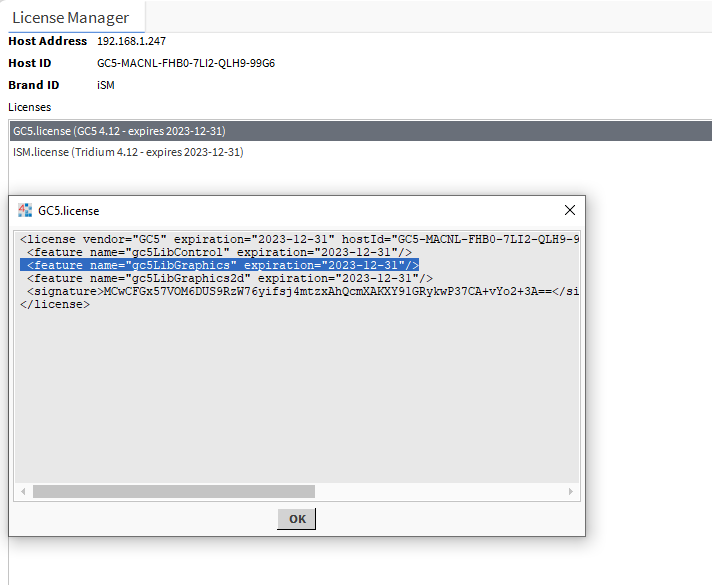Click the closing </license> tag line
The width and height of the screenshot is (712, 585).
[x=55, y=304]
